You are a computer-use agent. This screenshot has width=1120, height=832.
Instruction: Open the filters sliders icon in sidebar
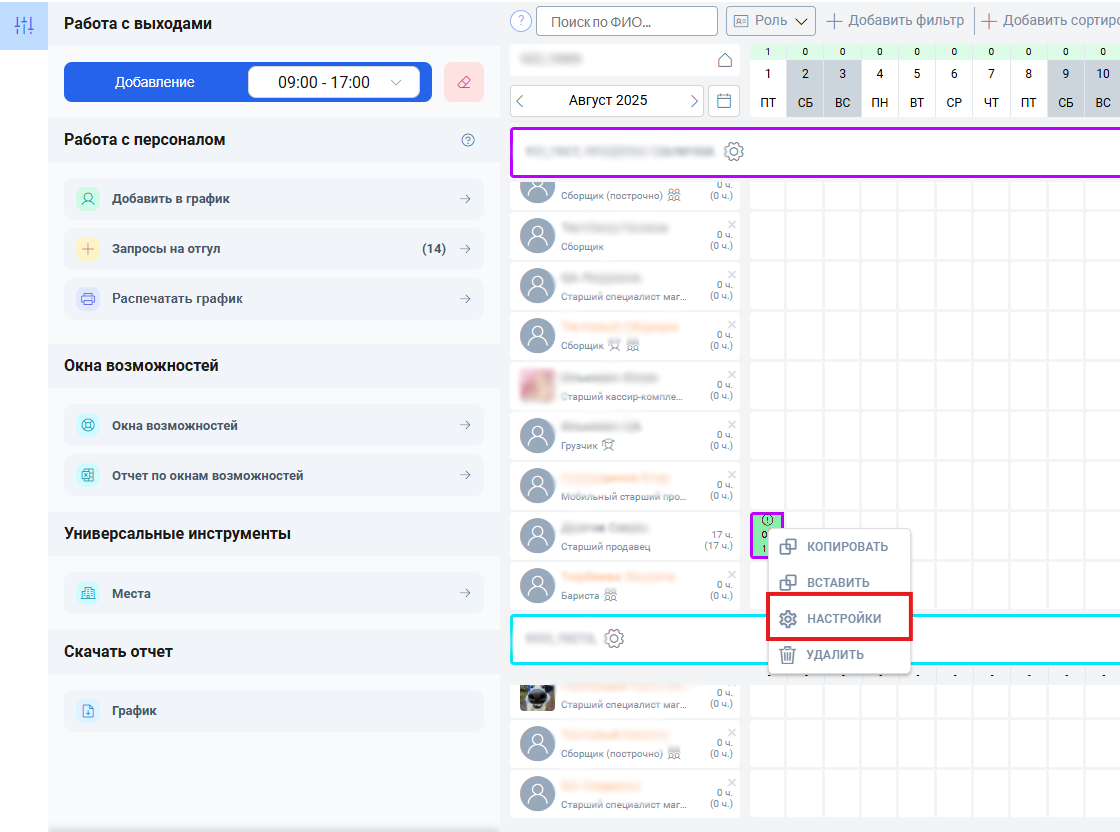click(24, 25)
